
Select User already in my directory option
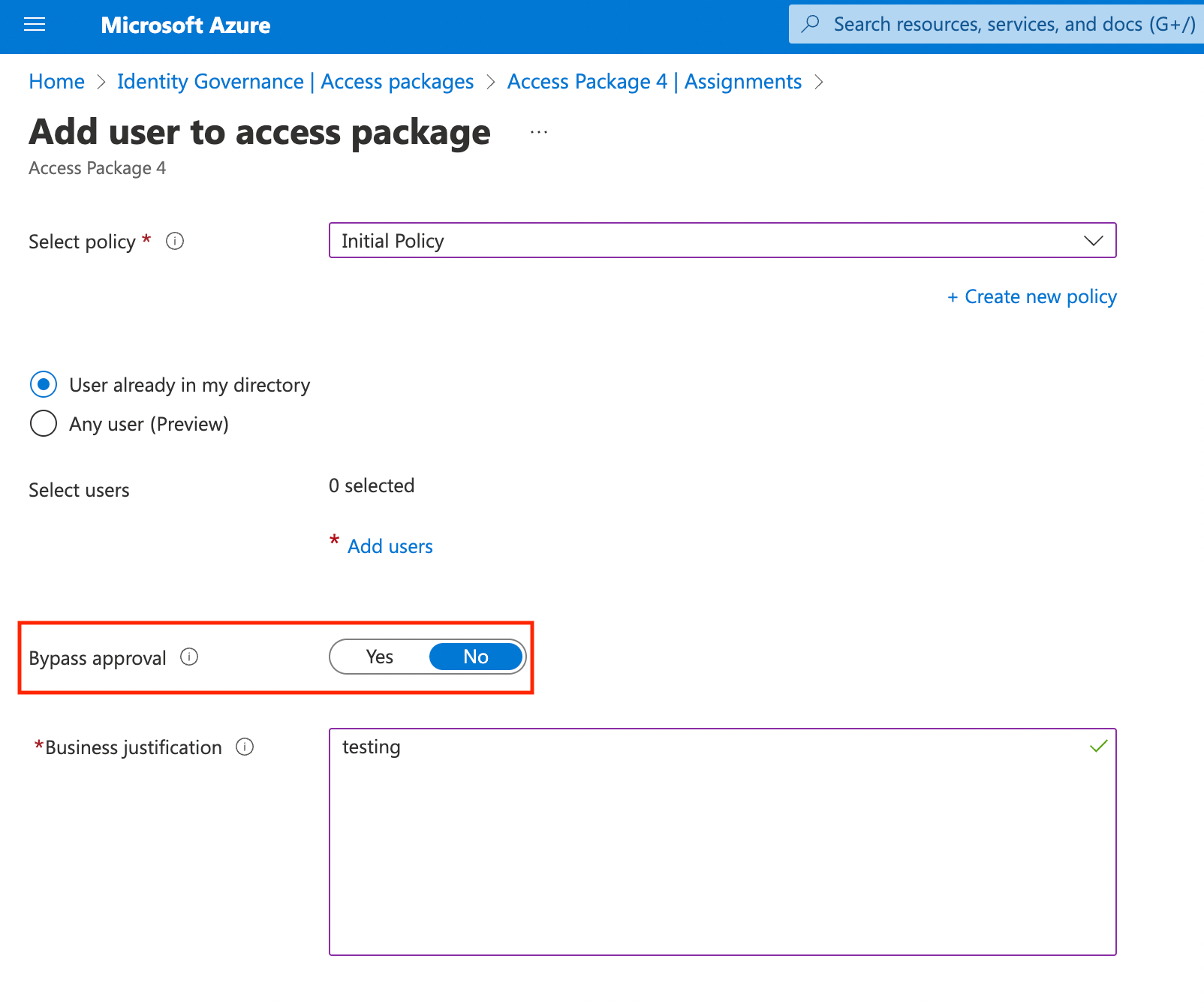coord(43,384)
